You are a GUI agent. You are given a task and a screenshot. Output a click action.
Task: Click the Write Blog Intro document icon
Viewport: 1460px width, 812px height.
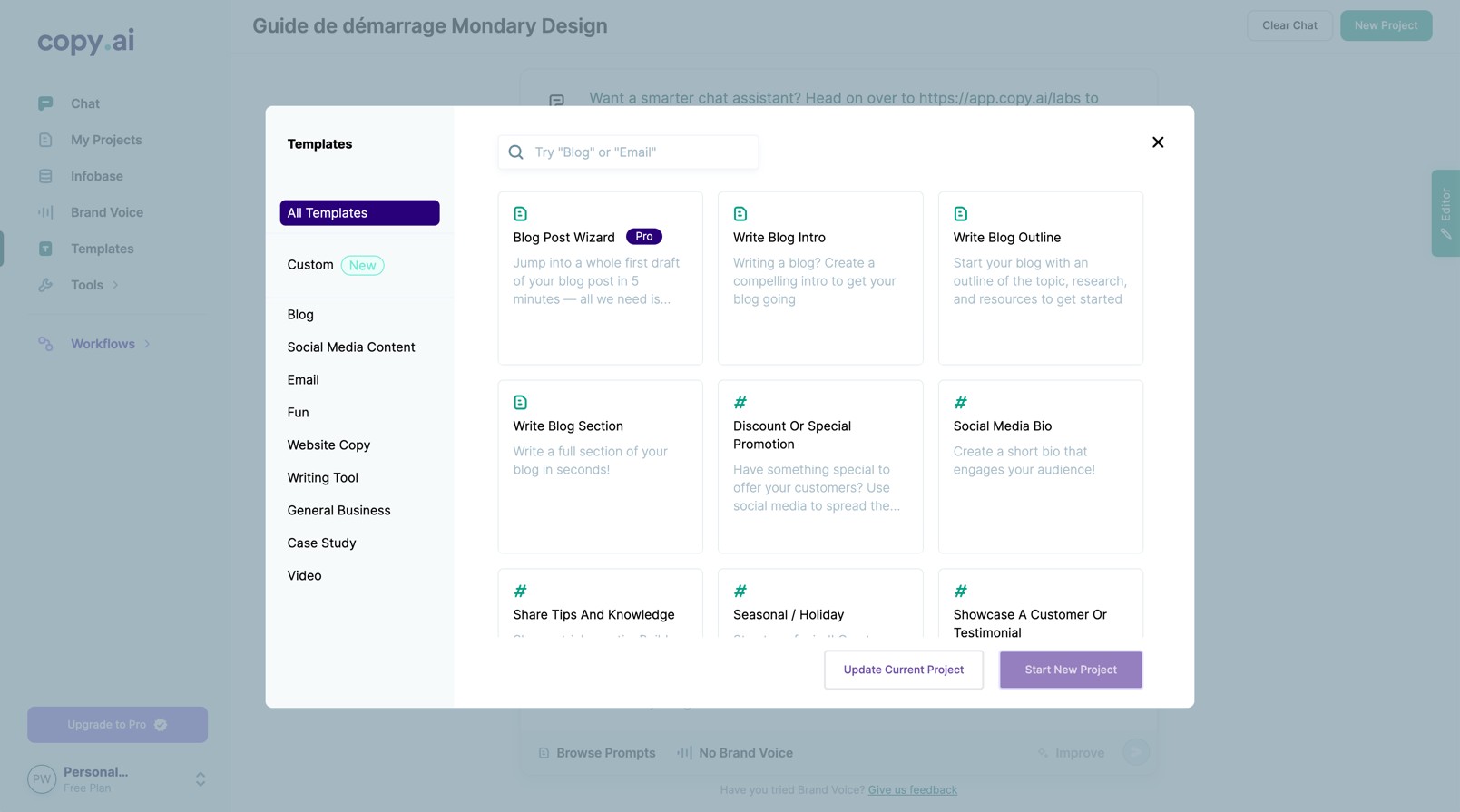point(740,214)
